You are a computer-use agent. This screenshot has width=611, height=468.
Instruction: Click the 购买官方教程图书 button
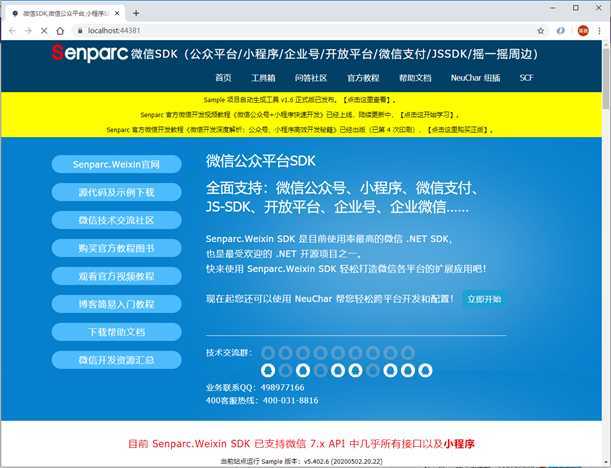[117, 248]
